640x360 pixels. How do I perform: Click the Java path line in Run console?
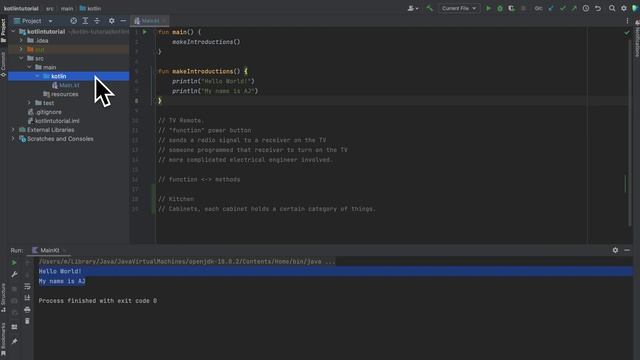[187, 262]
